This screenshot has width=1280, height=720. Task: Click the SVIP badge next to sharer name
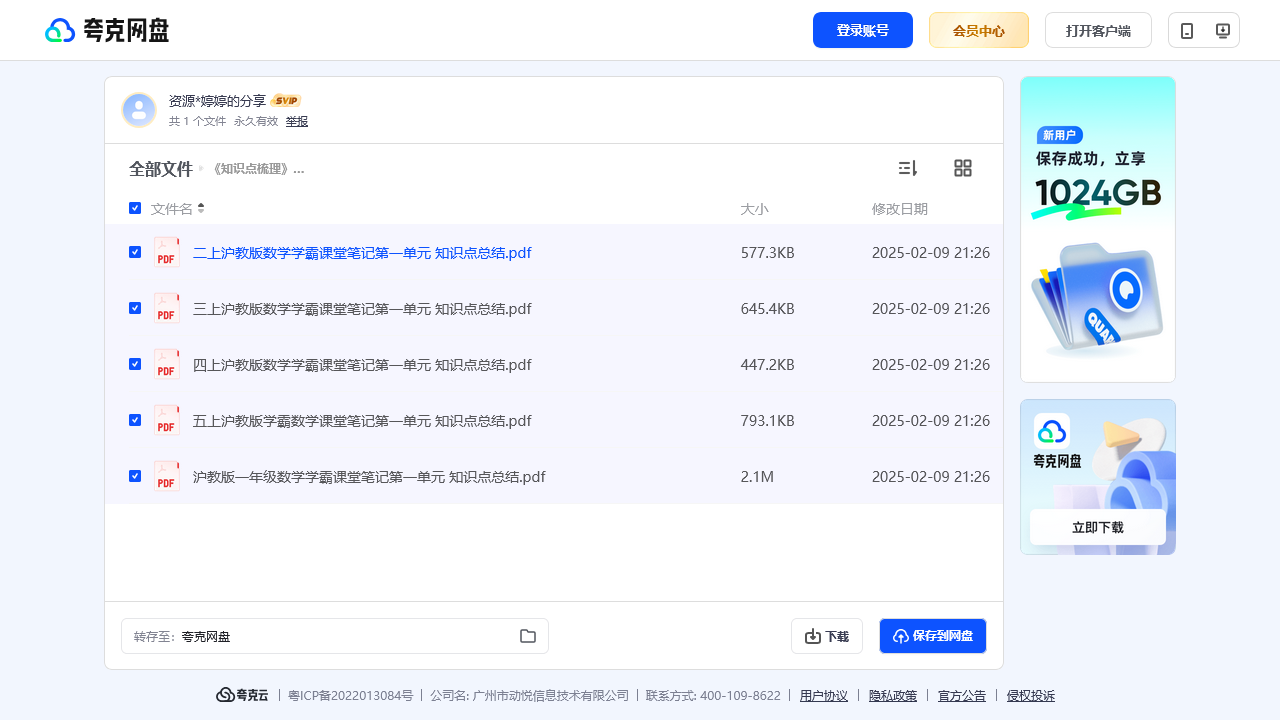[286, 101]
